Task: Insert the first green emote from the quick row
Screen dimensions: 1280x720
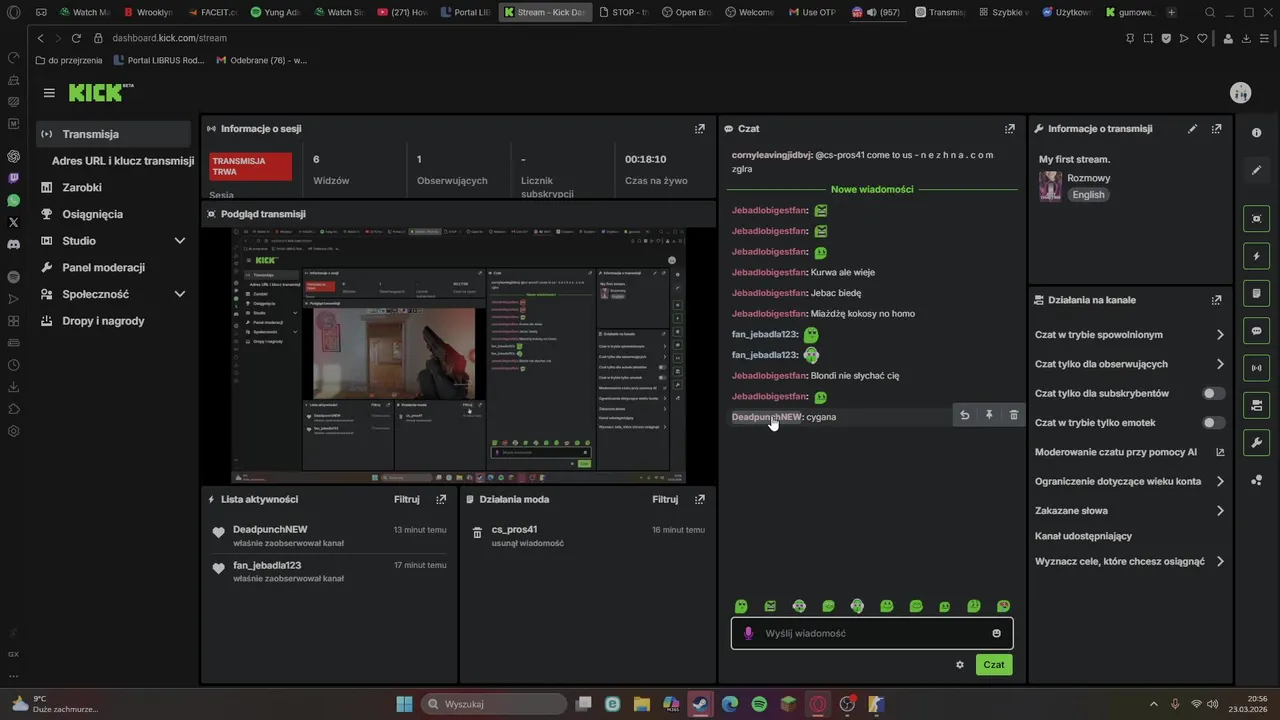Action: [741, 606]
